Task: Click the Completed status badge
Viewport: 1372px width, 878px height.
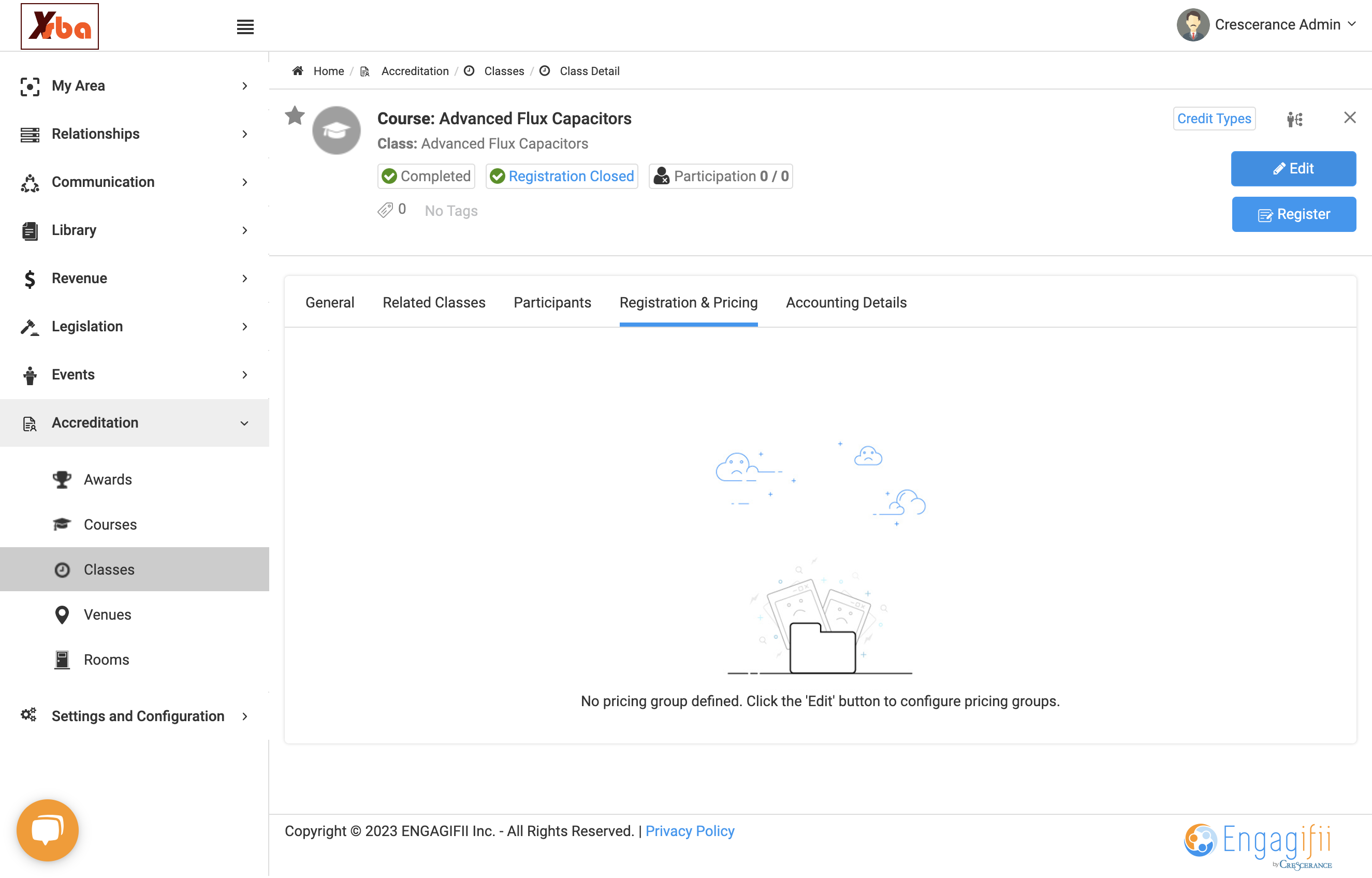Action: [426, 176]
